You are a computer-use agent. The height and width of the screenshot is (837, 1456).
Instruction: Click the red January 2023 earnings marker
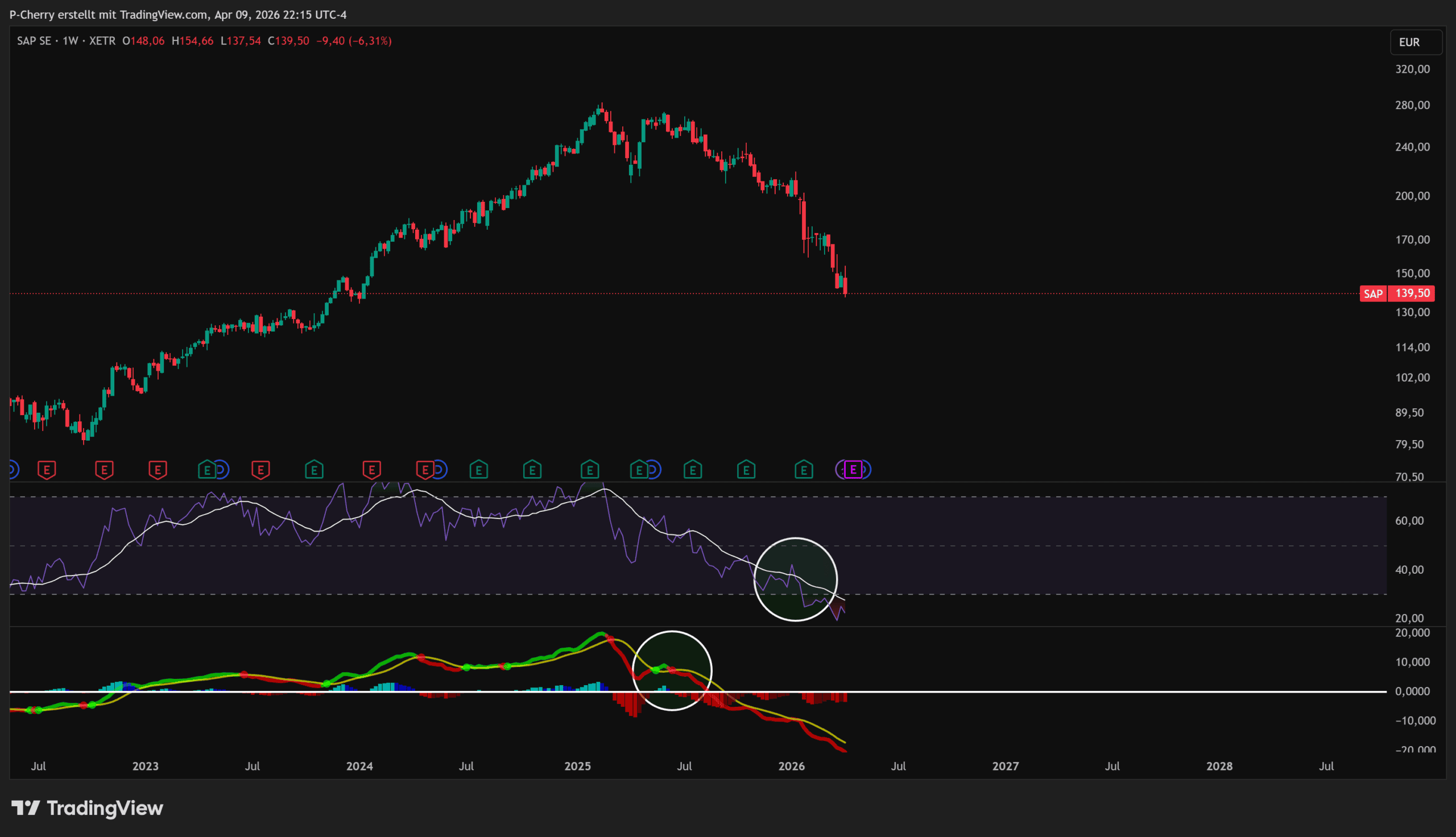(158, 470)
